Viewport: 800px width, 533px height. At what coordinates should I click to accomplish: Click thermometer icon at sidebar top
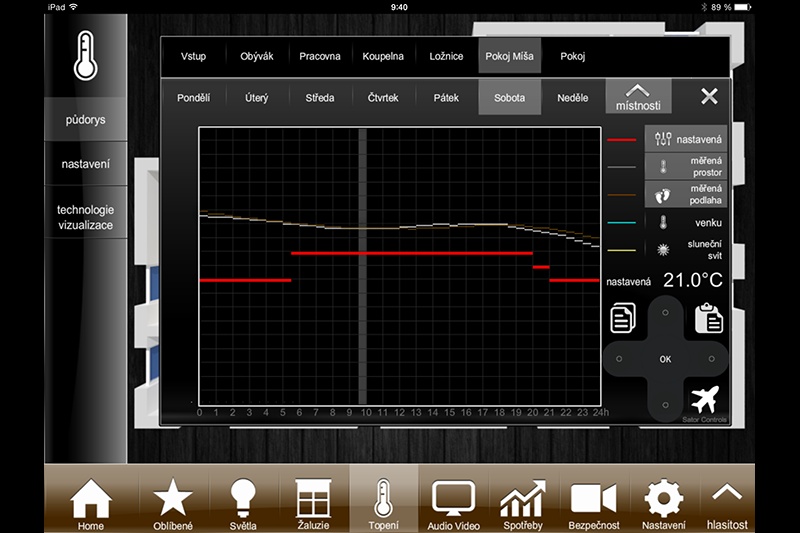pos(86,56)
